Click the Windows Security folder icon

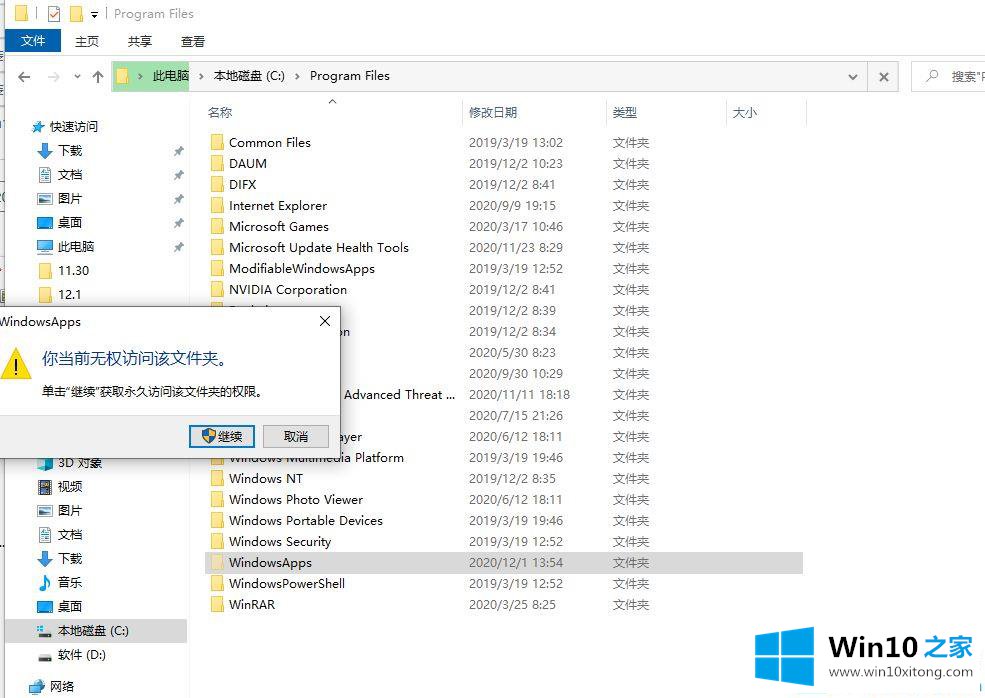pos(217,542)
